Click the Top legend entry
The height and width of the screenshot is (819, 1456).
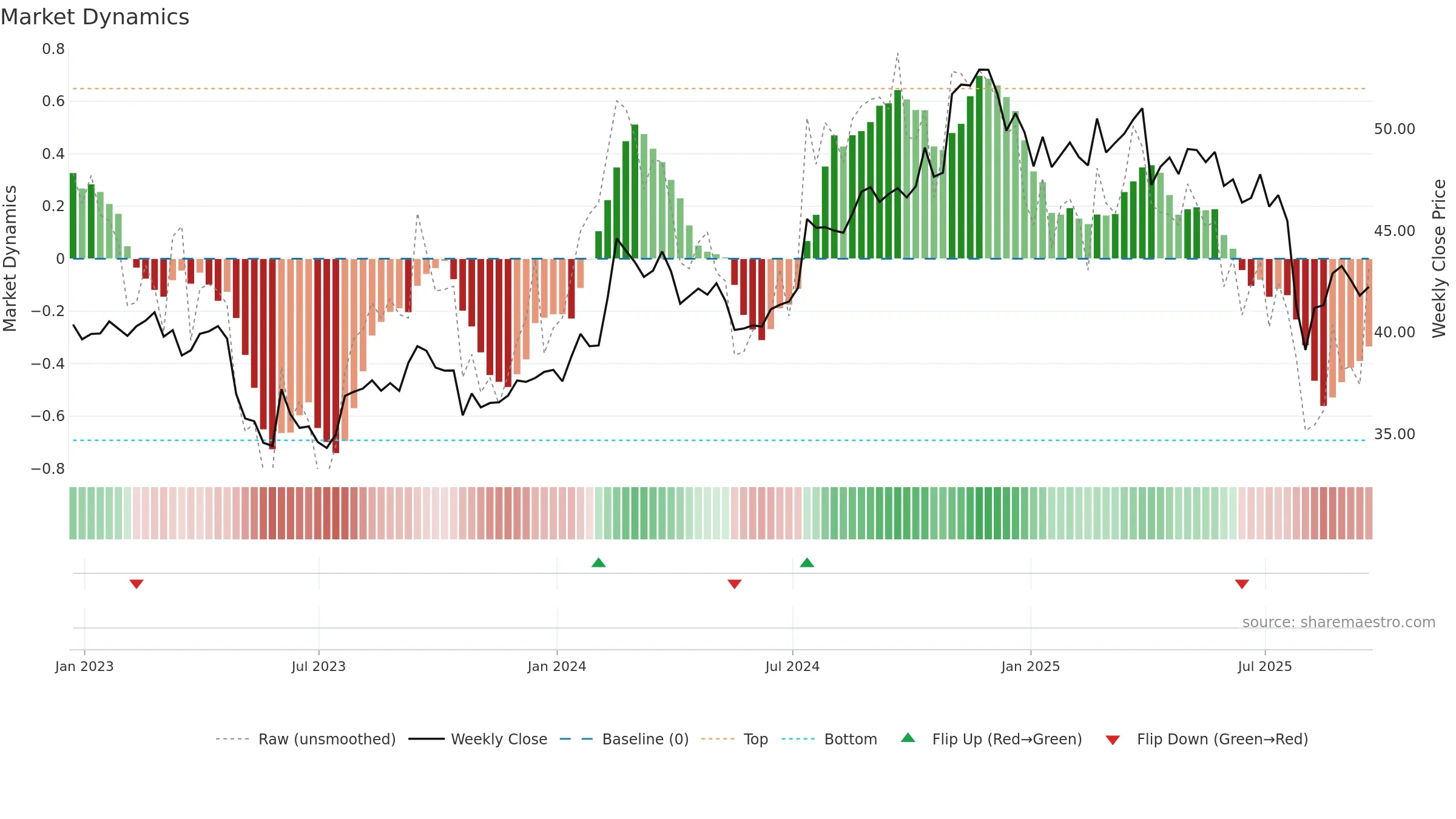click(735, 739)
